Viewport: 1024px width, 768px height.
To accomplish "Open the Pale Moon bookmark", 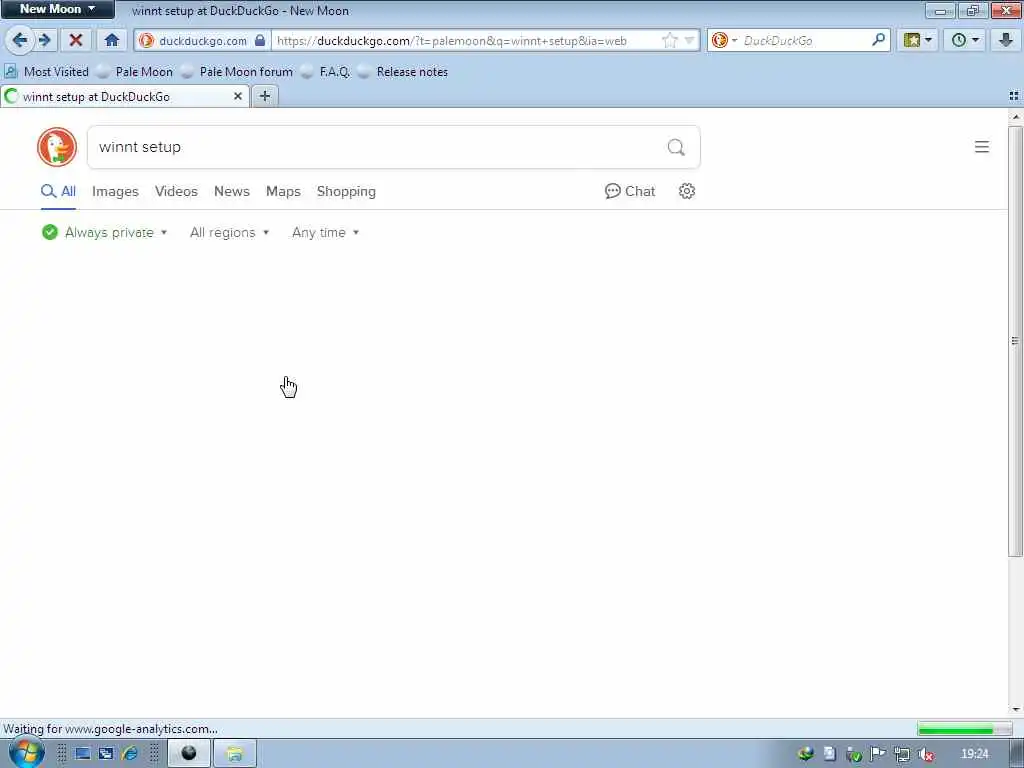I will coord(135,72).
